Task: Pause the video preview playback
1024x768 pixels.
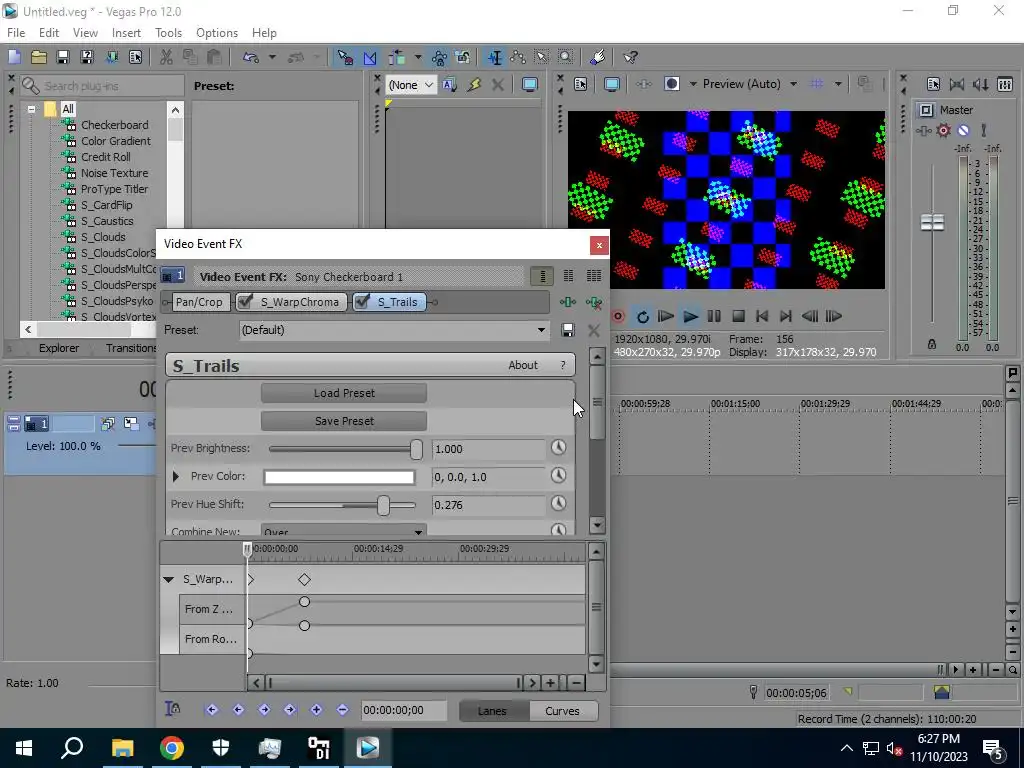Action: 714,317
